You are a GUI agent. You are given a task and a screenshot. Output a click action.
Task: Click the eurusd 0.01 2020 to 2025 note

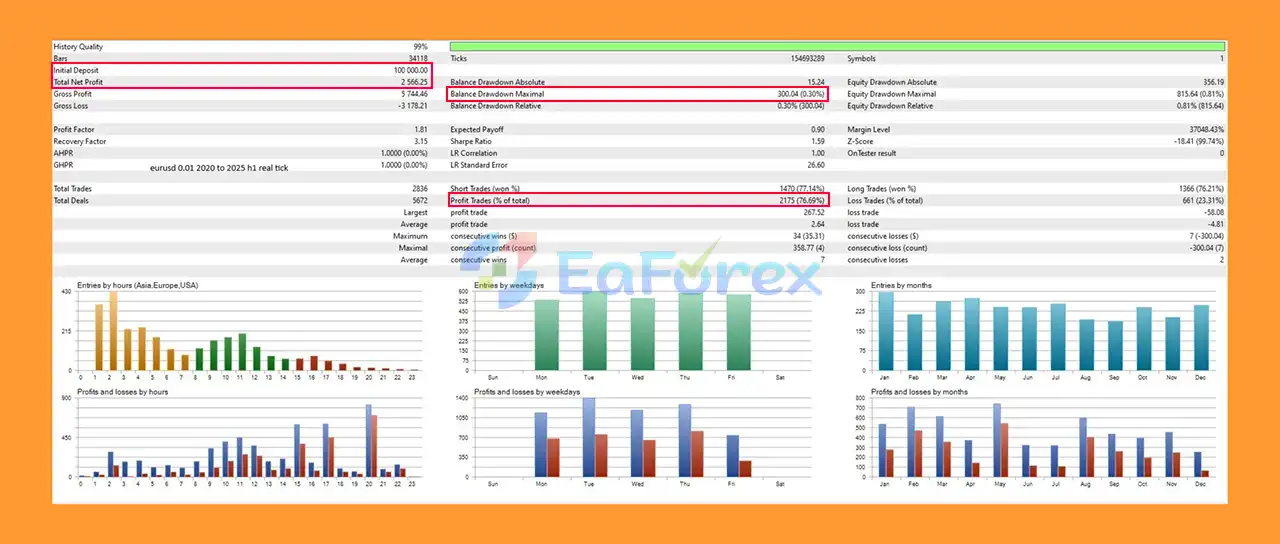click(219, 168)
